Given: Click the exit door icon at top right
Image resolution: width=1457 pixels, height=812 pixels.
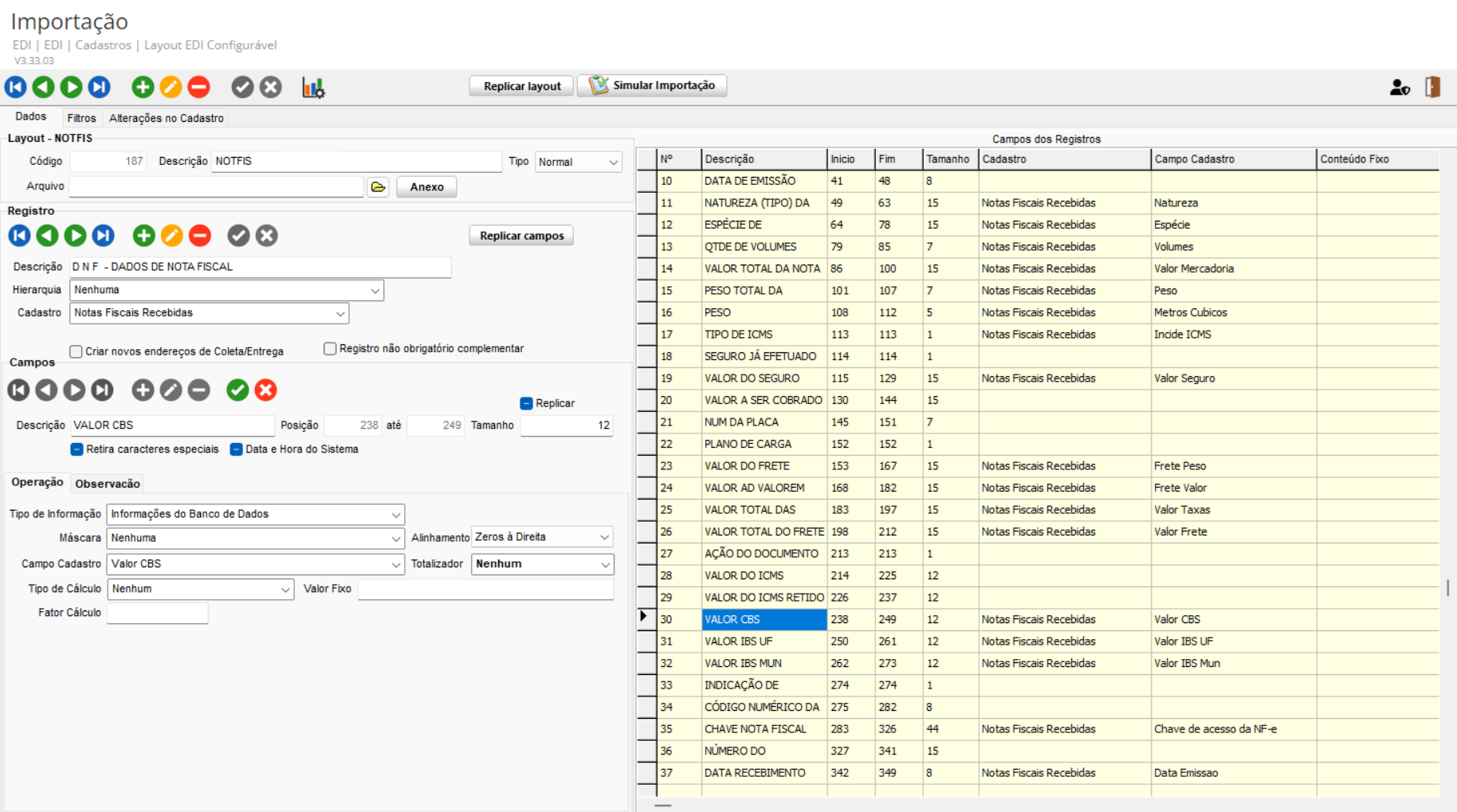Looking at the screenshot, I should pyautogui.click(x=1432, y=87).
